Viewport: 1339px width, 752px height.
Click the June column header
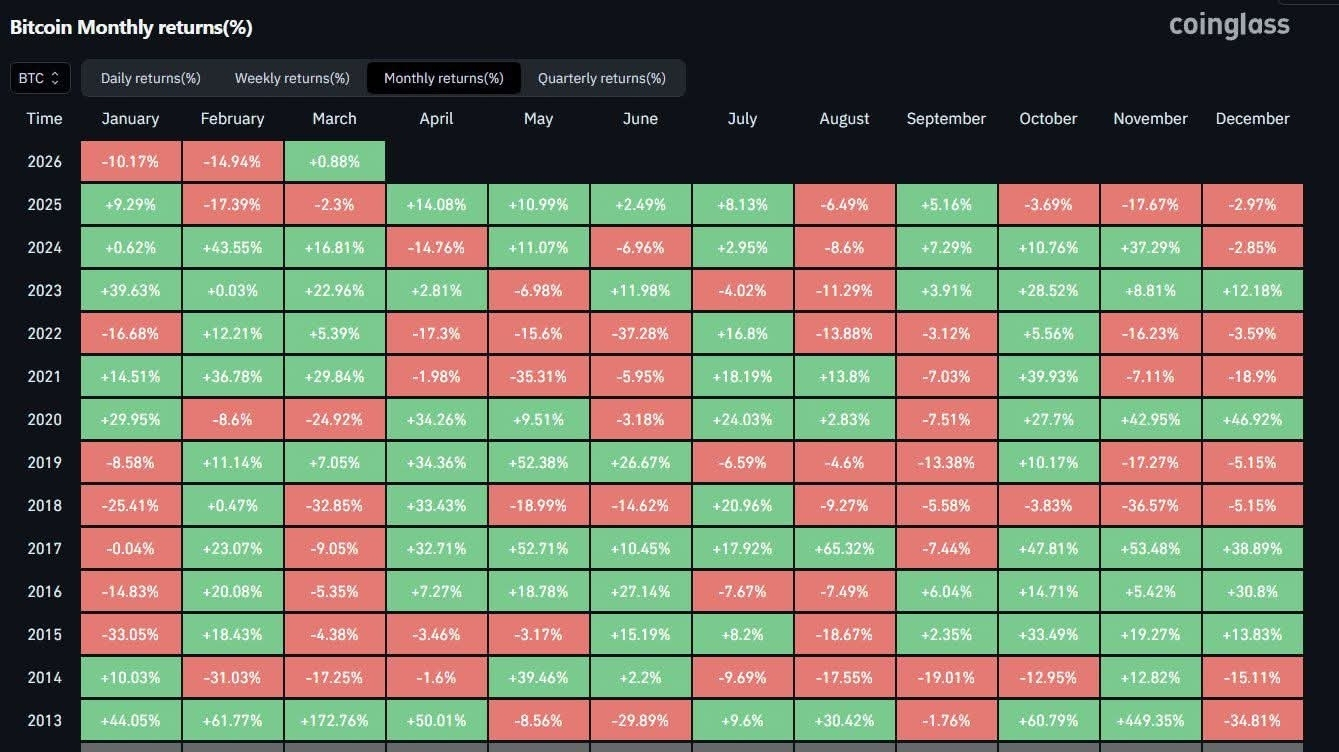click(x=640, y=118)
